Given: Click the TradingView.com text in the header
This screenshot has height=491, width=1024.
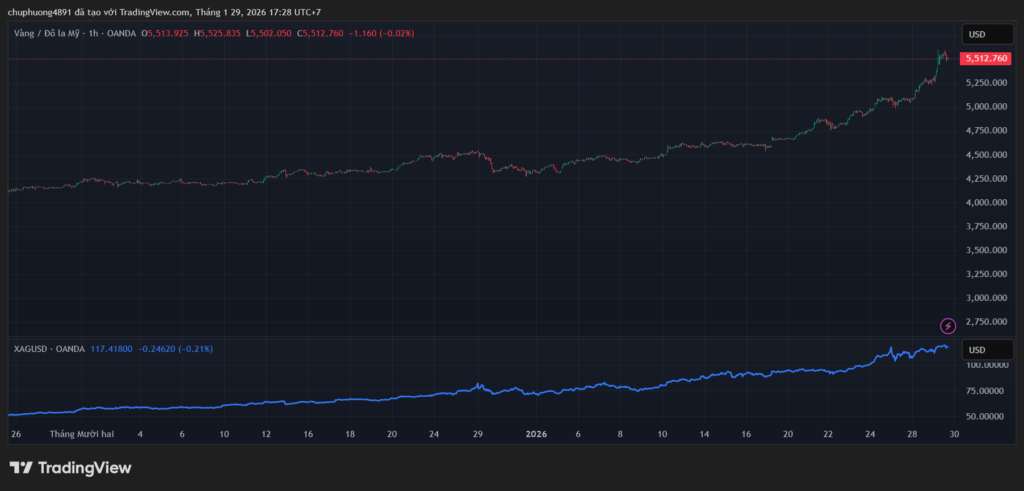Looking at the screenshot, I should coord(162,12).
